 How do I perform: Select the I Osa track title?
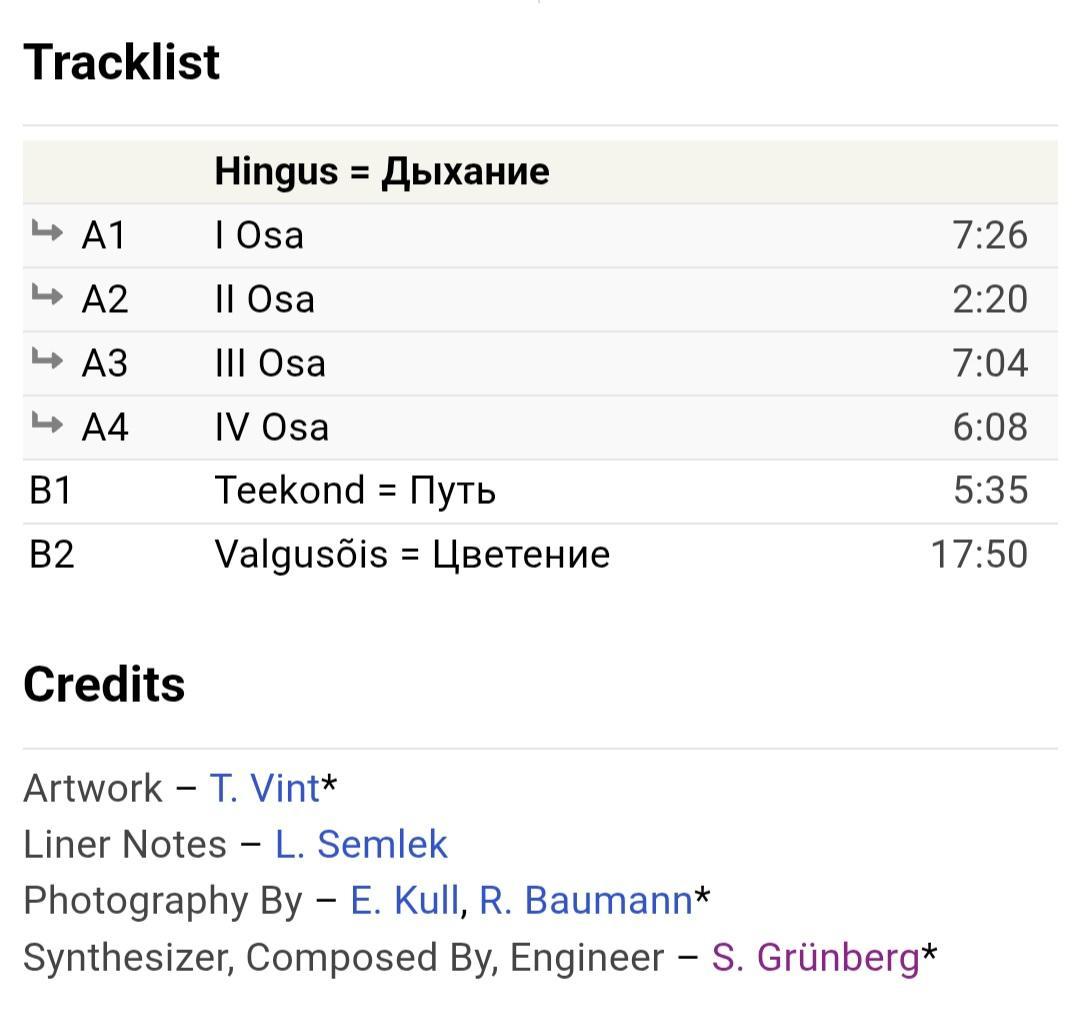(259, 235)
